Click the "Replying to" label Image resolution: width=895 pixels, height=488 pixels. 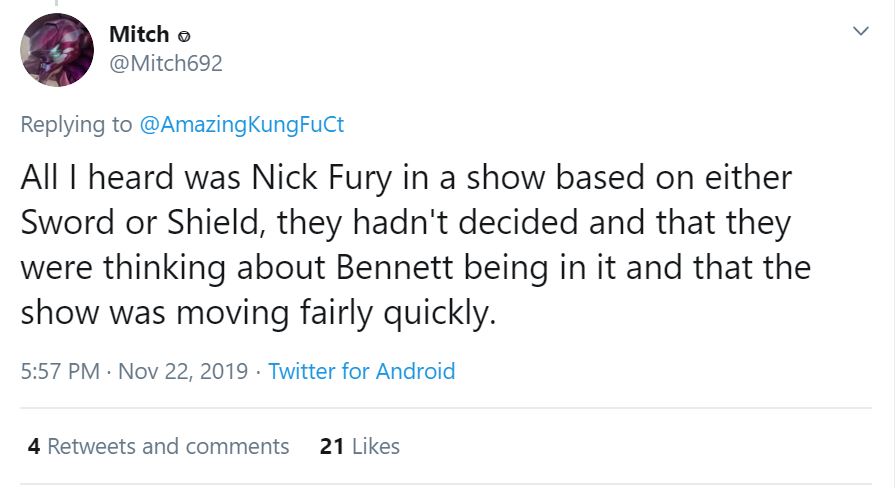click(x=76, y=124)
